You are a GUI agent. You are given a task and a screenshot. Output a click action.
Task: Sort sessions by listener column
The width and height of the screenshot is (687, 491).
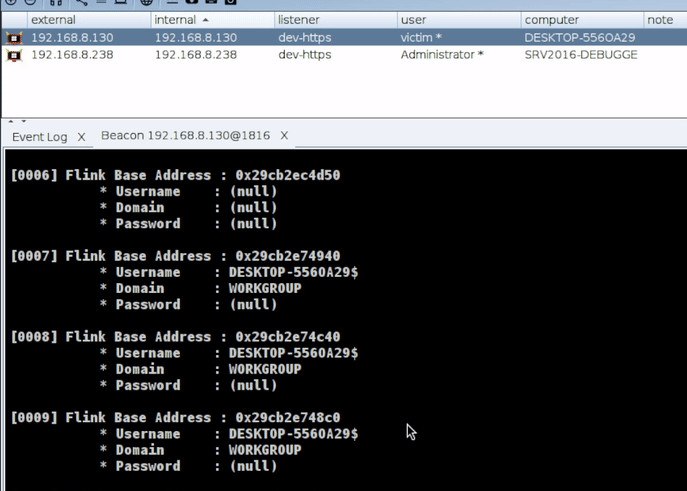298,20
